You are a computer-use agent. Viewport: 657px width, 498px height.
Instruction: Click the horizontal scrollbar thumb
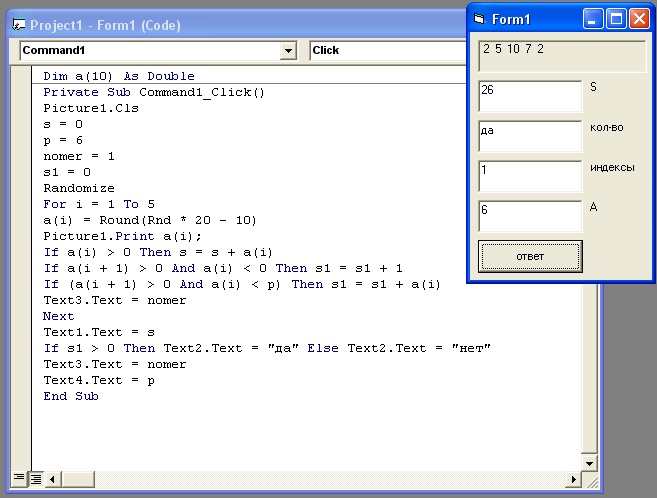pos(78,479)
